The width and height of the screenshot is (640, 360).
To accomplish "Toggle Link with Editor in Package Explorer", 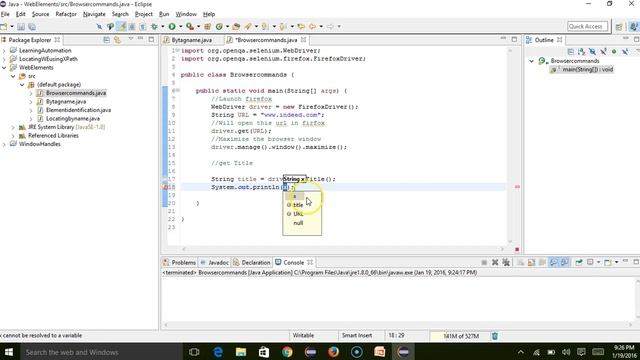I will [117, 40].
